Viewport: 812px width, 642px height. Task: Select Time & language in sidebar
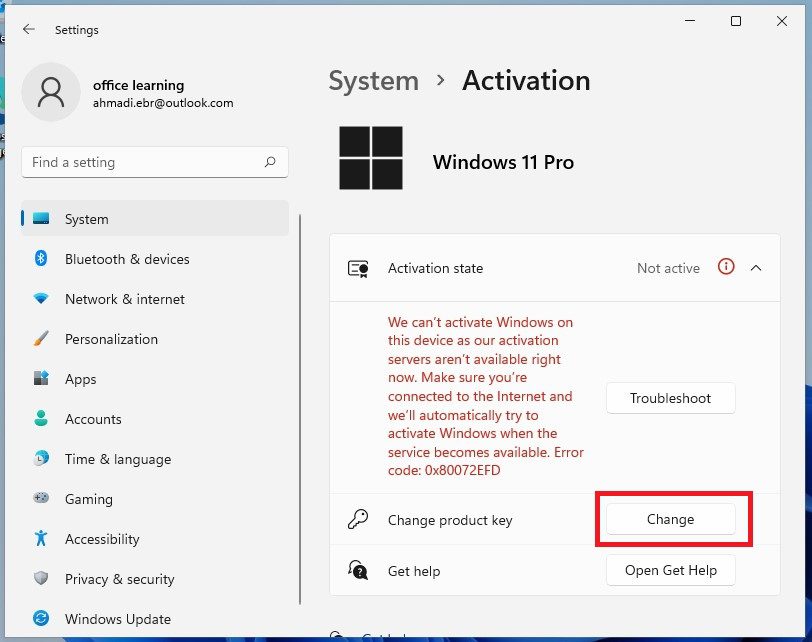117,459
